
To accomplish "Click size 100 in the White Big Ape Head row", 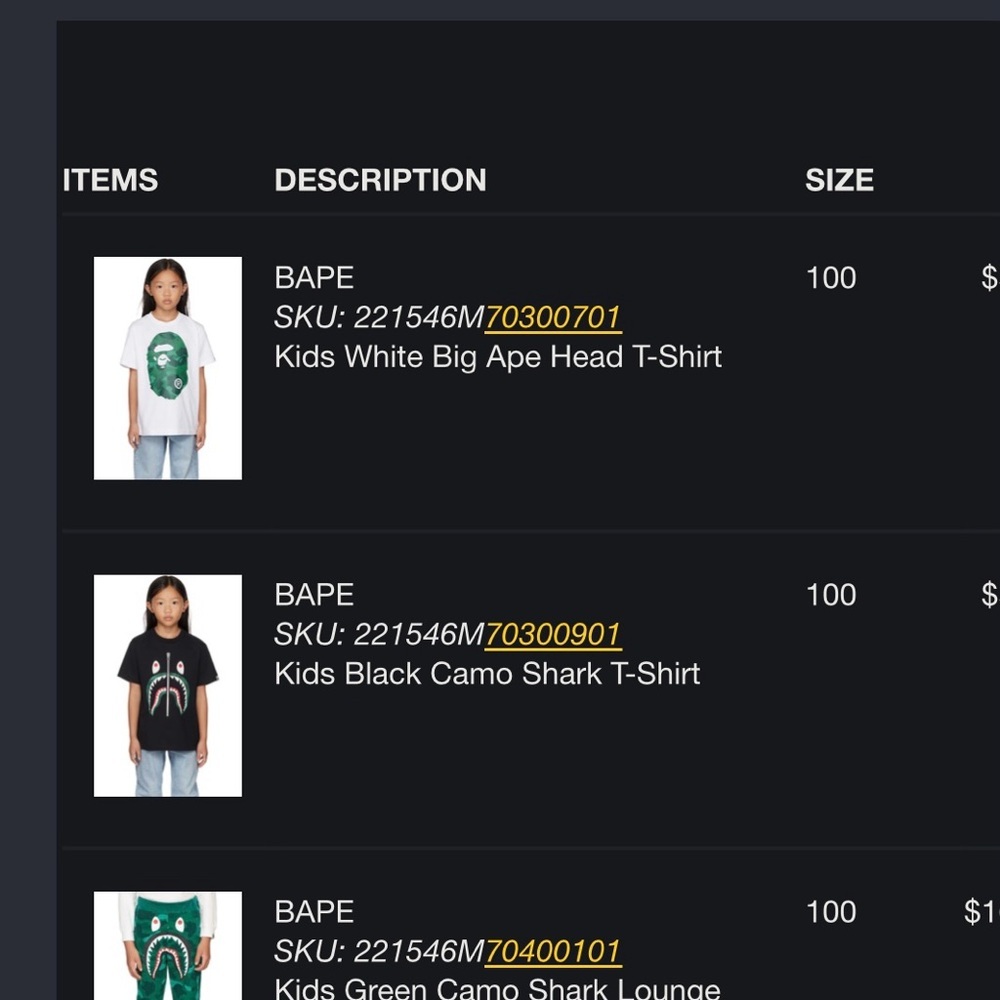I will click(x=831, y=277).
